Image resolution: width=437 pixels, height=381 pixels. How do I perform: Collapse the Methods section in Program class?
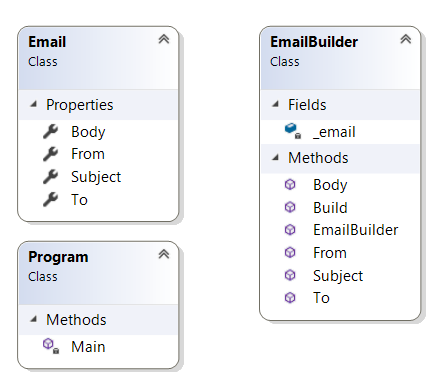click(x=33, y=320)
